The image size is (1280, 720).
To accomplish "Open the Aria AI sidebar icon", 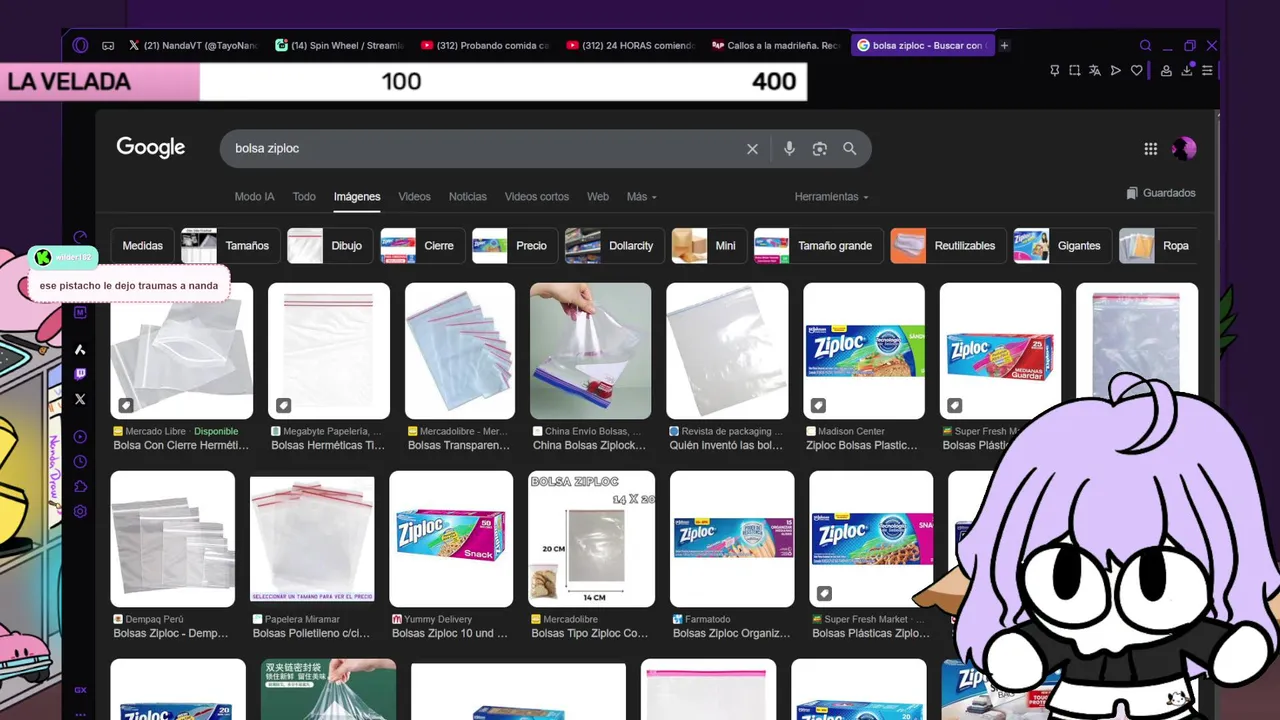I will click(x=80, y=349).
